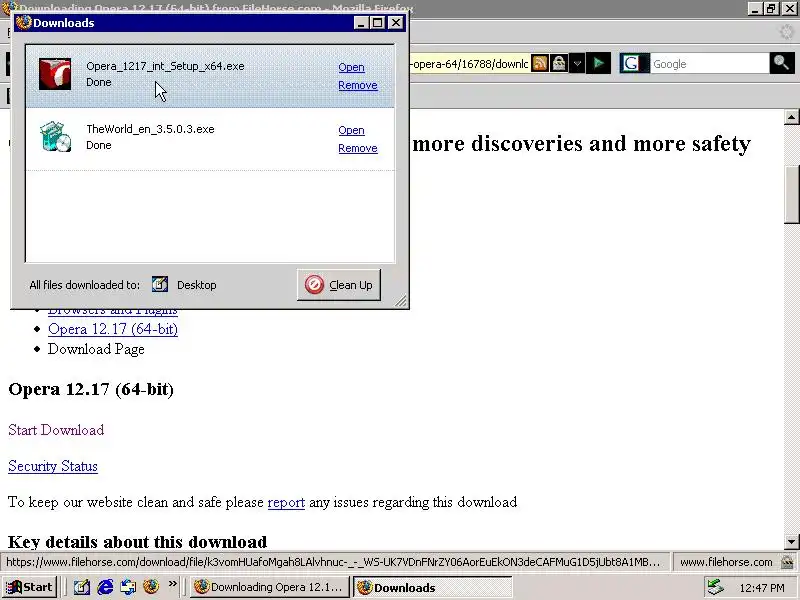Viewport: 800px width, 600px height.
Task: Click the status bar security icon
Action: [x=787, y=562]
